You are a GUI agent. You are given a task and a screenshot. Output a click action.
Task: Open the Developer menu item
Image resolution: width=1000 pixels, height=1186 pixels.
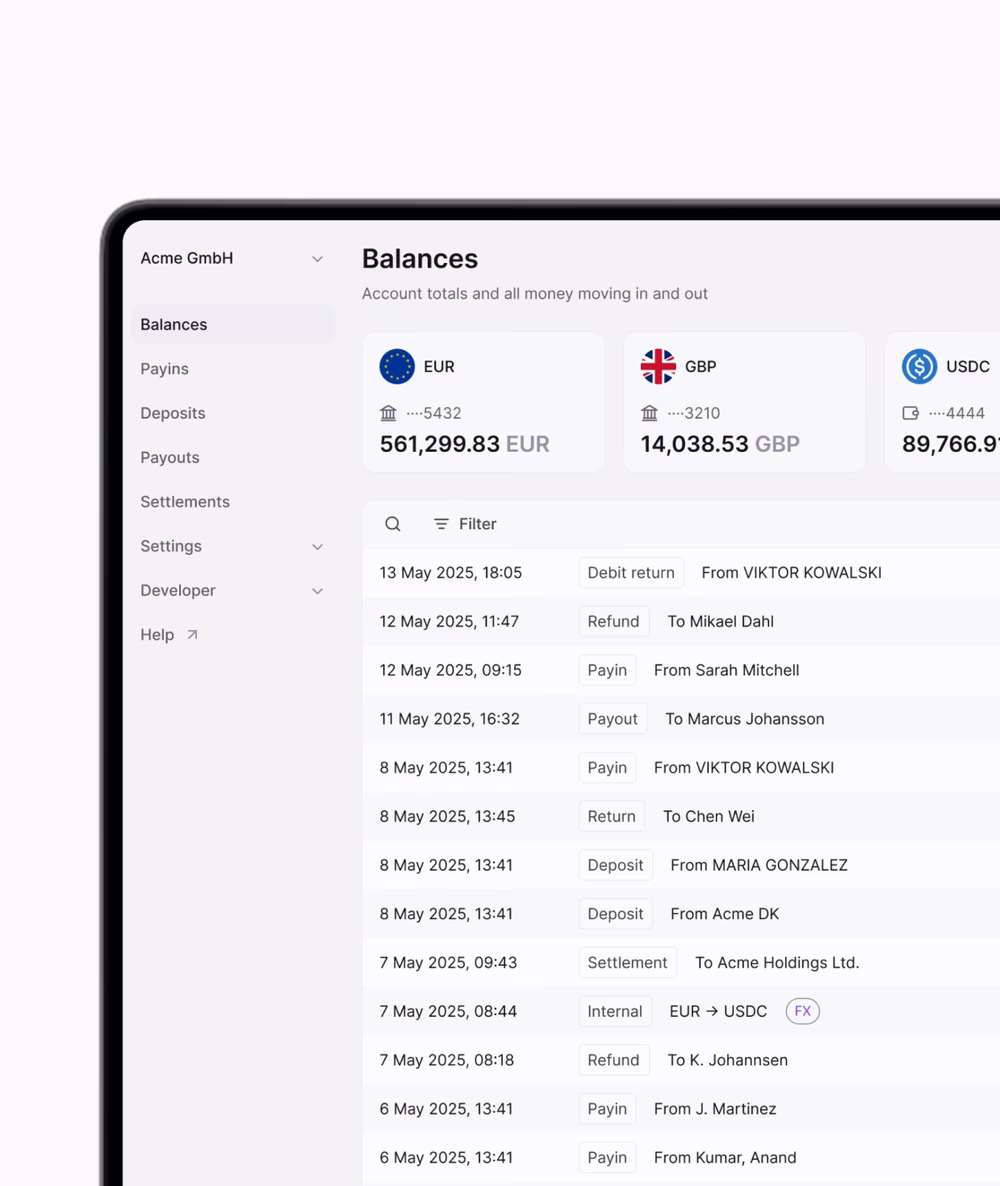(x=178, y=591)
